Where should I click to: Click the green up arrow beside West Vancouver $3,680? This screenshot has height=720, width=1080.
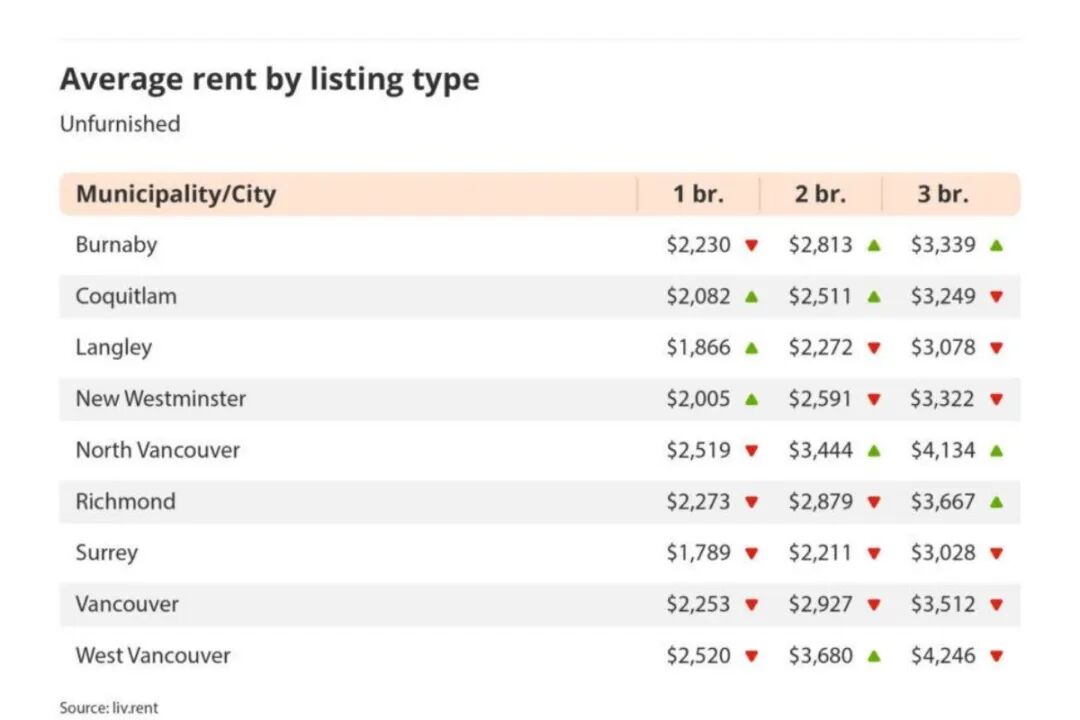pyautogui.click(x=874, y=656)
